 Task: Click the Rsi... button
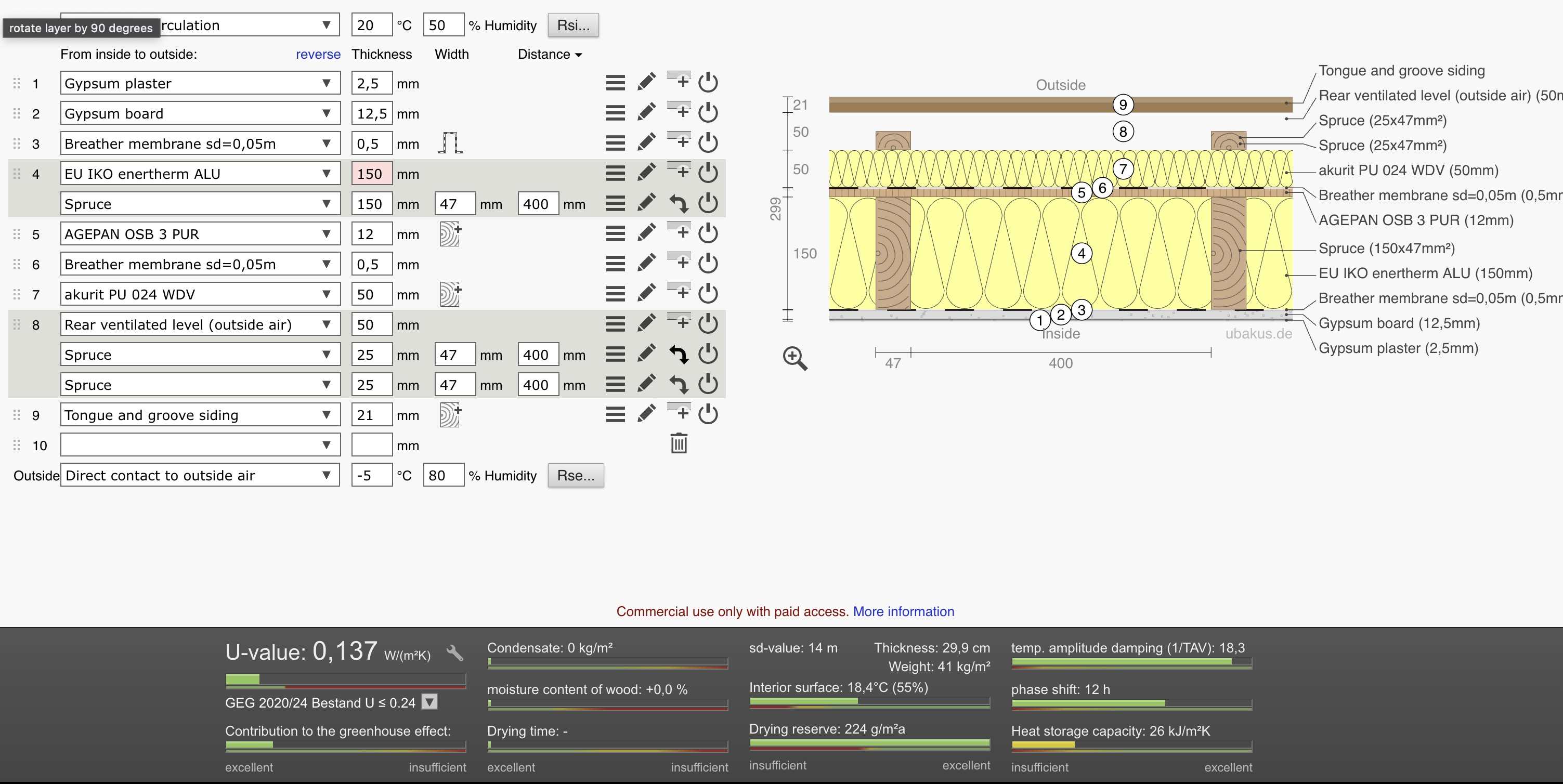pyautogui.click(x=573, y=25)
